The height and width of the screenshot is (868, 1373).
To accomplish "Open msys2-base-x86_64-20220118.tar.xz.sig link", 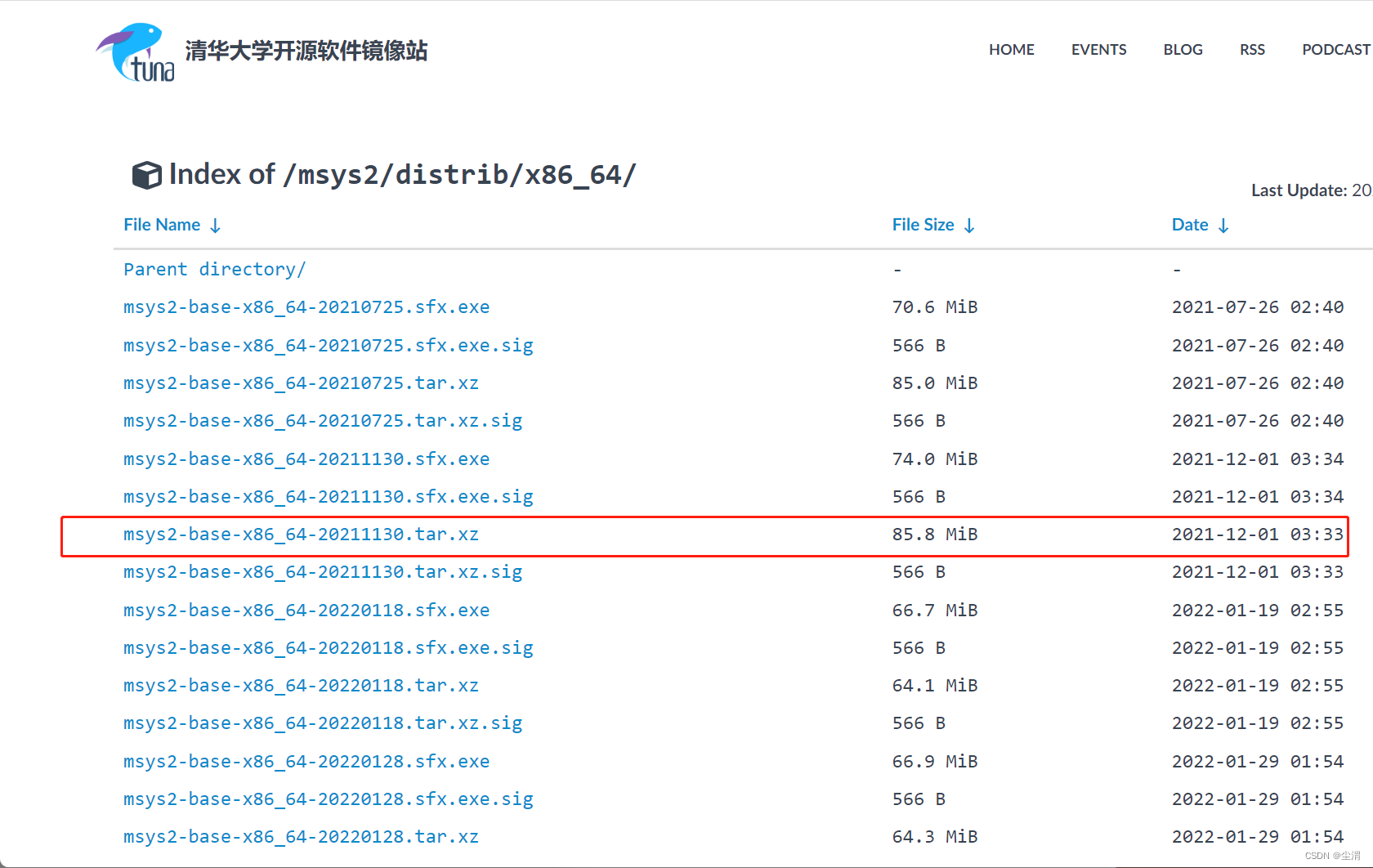I will (x=323, y=723).
